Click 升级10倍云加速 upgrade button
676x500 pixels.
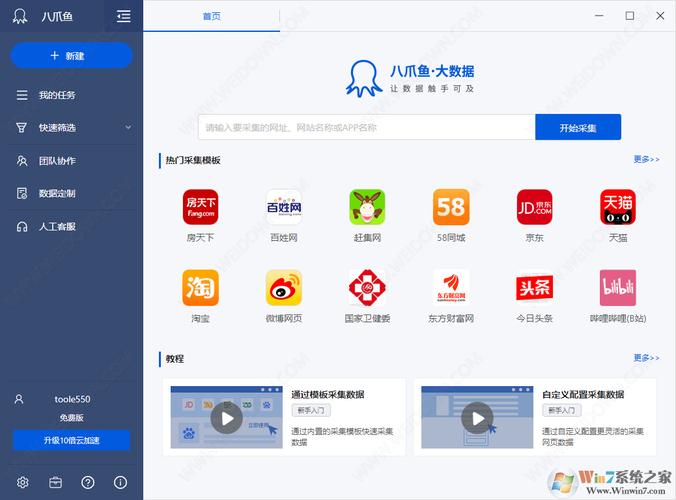click(71, 440)
